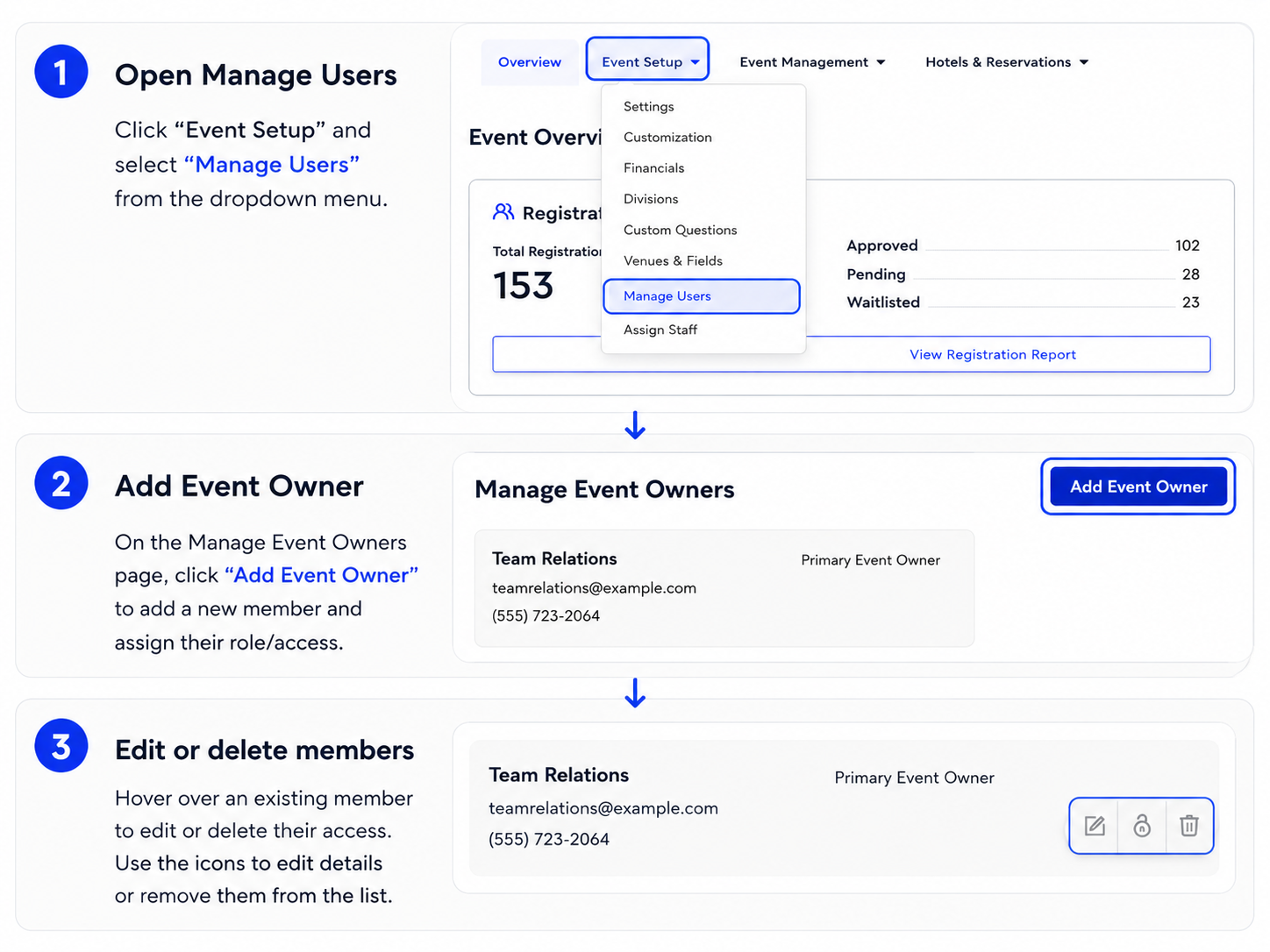This screenshot has width=1270, height=952.
Task: Click the email in the step 2 owner card
Action: click(x=594, y=588)
